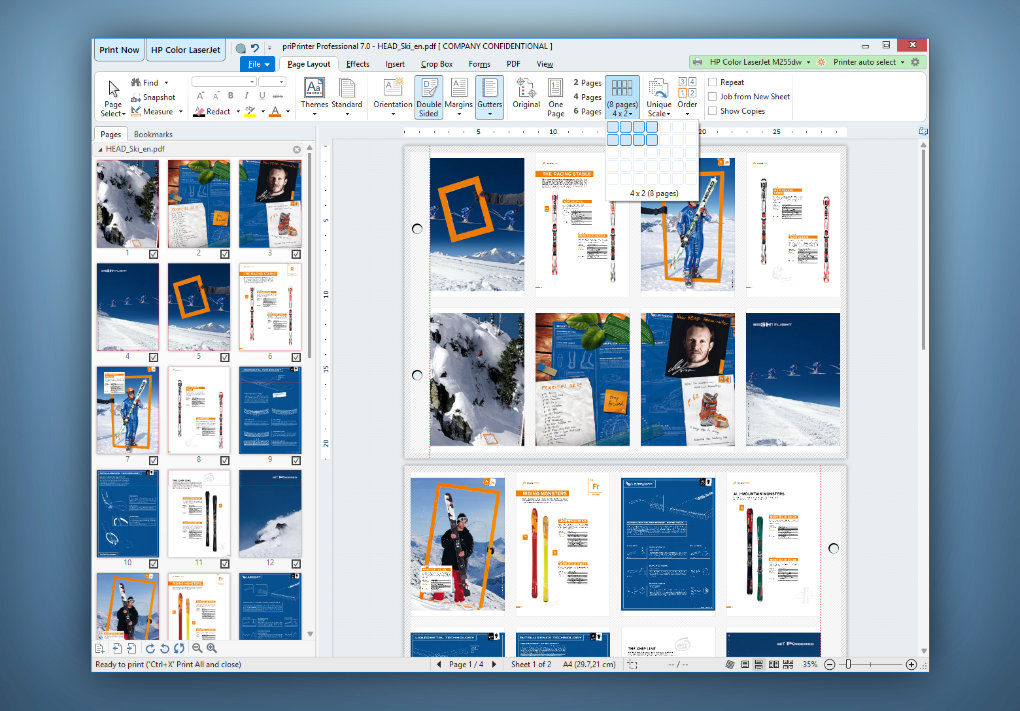Image resolution: width=1020 pixels, height=711 pixels.
Task: Uncheck the page 6 thumbnail checkbox
Action: (296, 357)
